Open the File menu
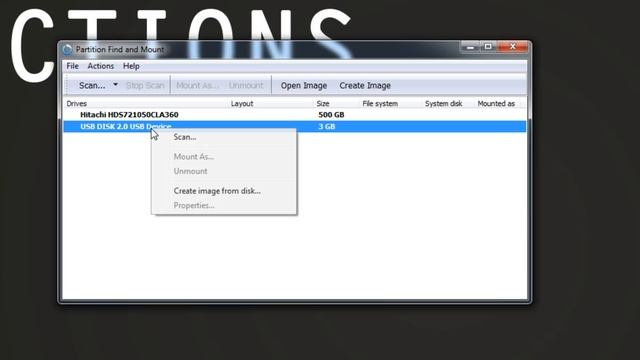The height and width of the screenshot is (360, 640). 73,66
